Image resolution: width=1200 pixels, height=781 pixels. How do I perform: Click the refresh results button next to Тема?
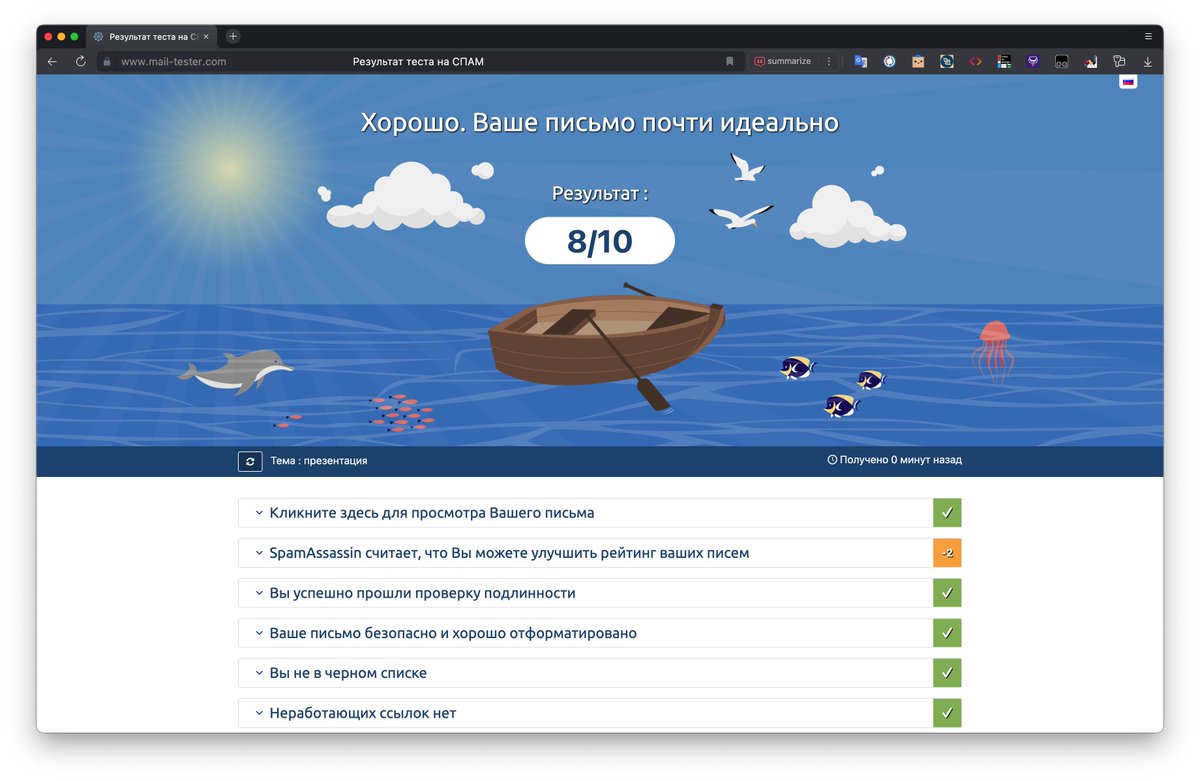click(x=250, y=461)
